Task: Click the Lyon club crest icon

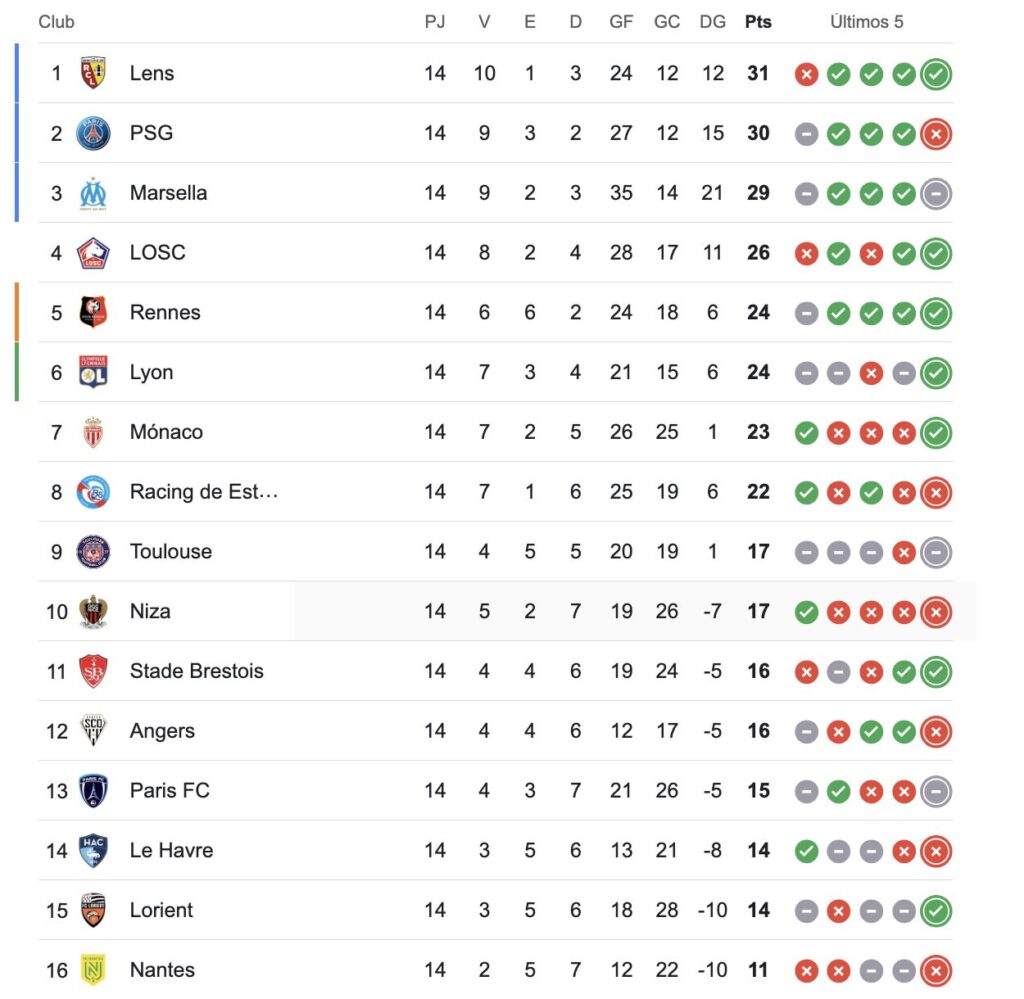Action: [x=93, y=372]
